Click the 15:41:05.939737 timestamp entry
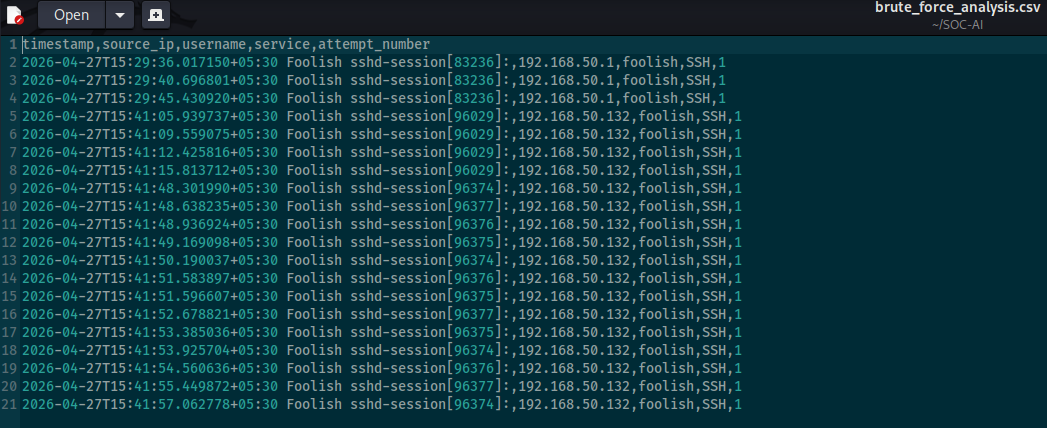This screenshot has height=428, width=1047. click(x=149, y=116)
